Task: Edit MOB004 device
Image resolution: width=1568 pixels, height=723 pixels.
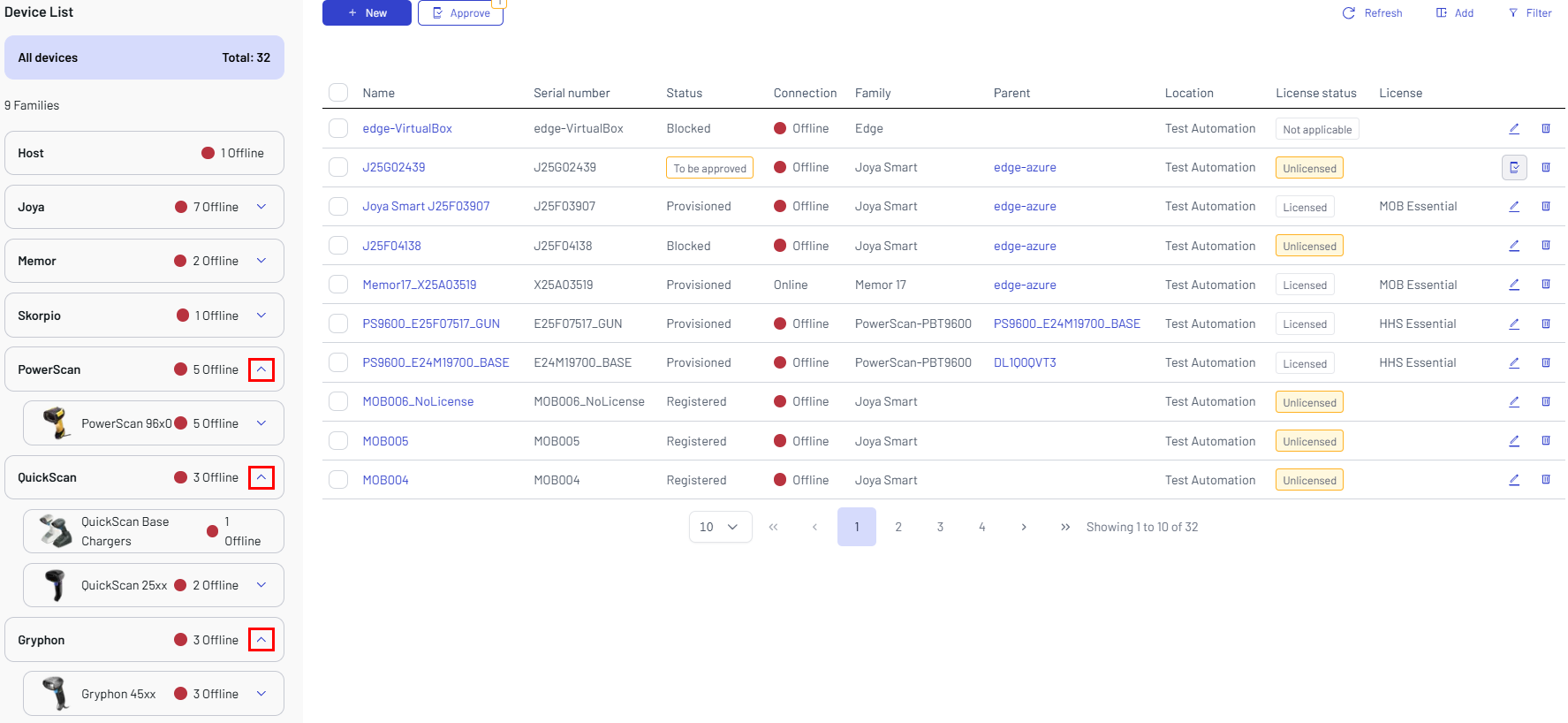Action: [1513, 479]
